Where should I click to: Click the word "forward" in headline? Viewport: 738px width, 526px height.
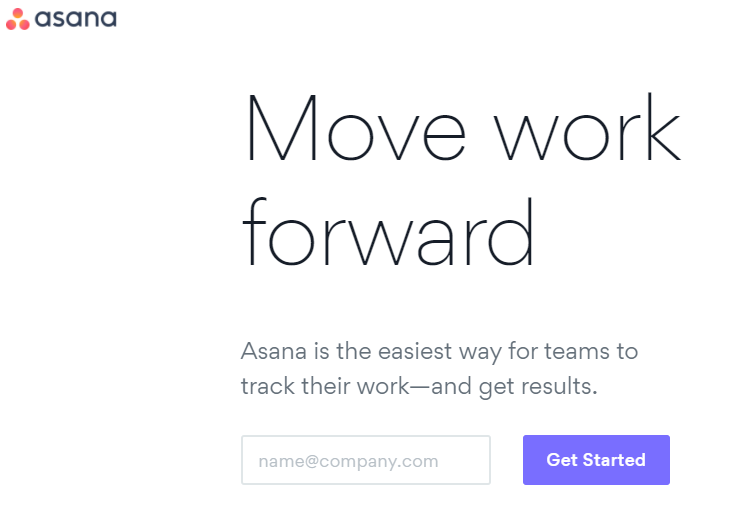coord(388,232)
